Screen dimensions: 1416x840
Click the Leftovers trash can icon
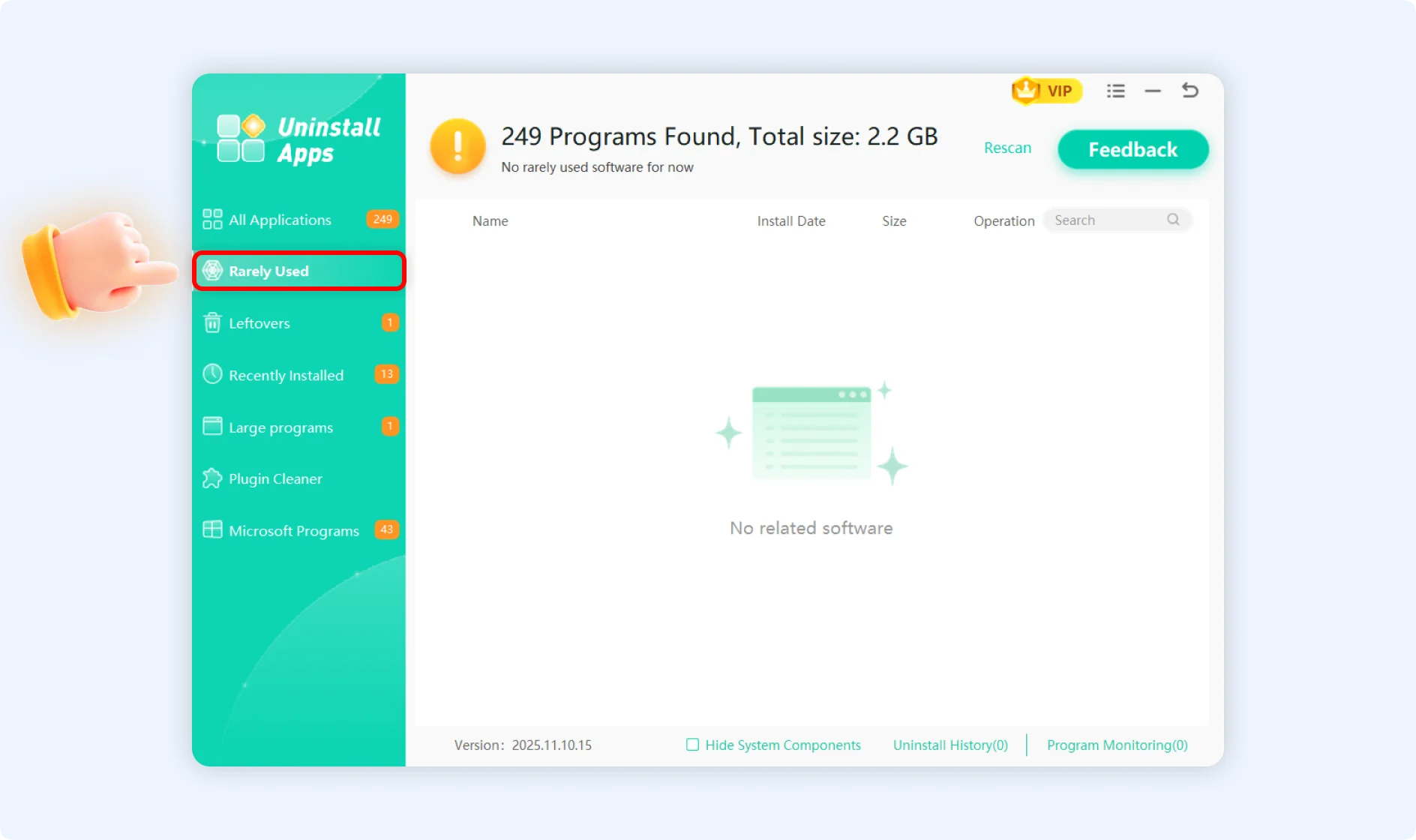tap(212, 323)
